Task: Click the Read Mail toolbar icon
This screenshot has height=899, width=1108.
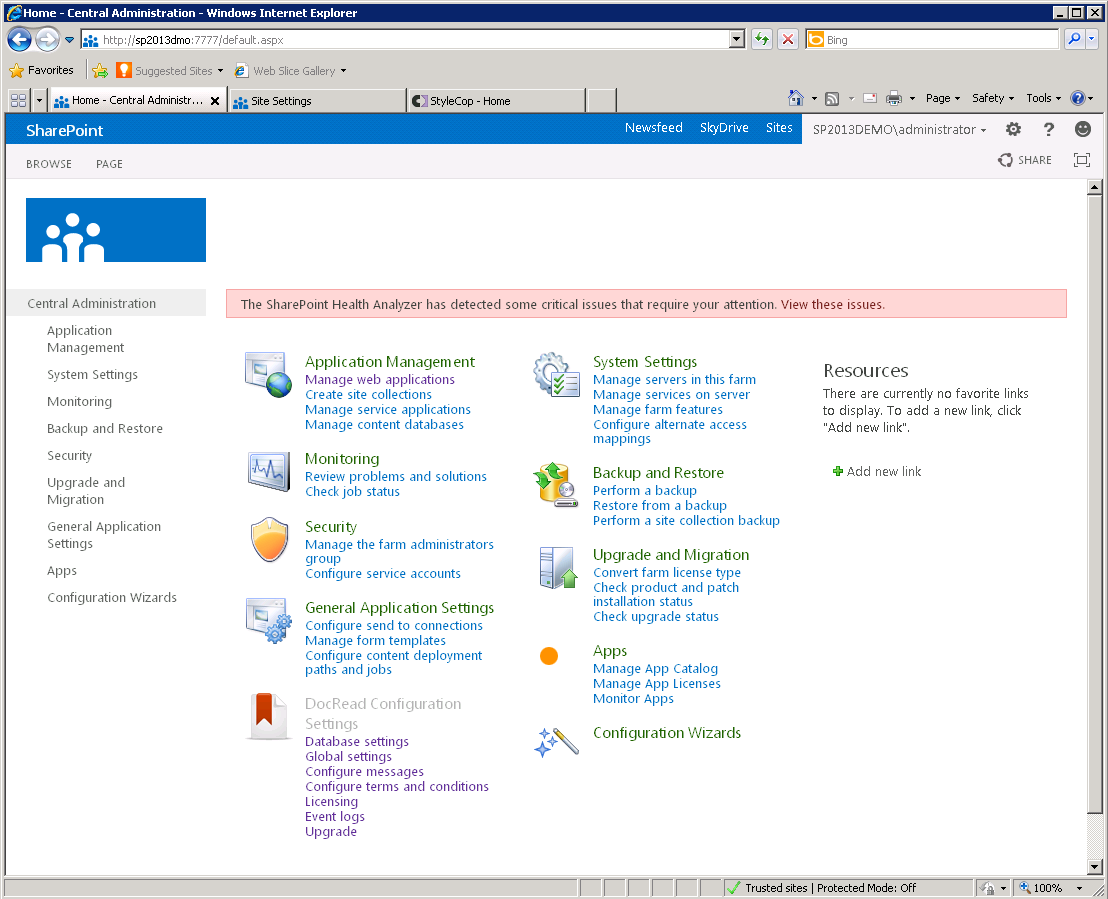Action: click(x=870, y=99)
